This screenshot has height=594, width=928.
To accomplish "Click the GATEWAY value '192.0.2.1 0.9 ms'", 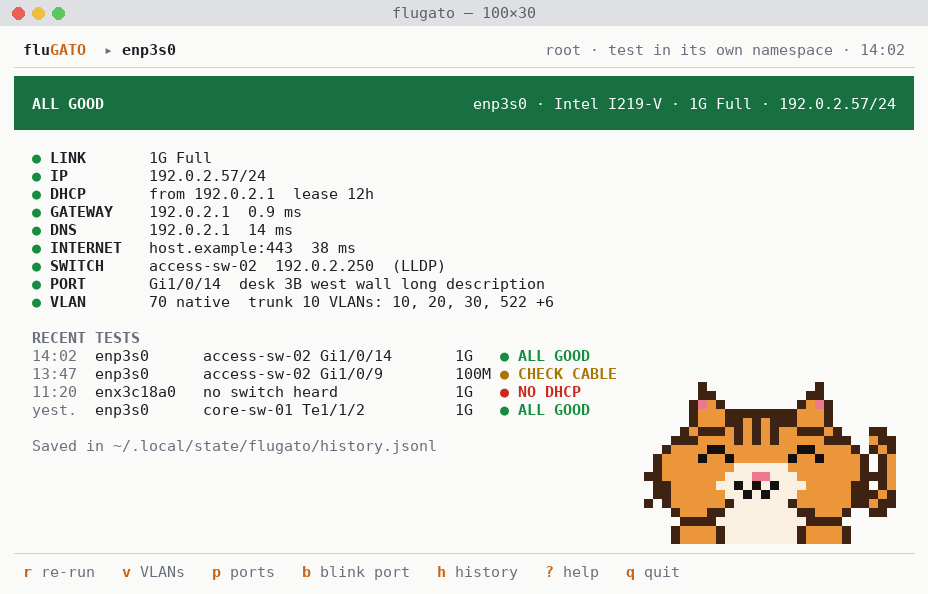I will (x=225, y=212).
